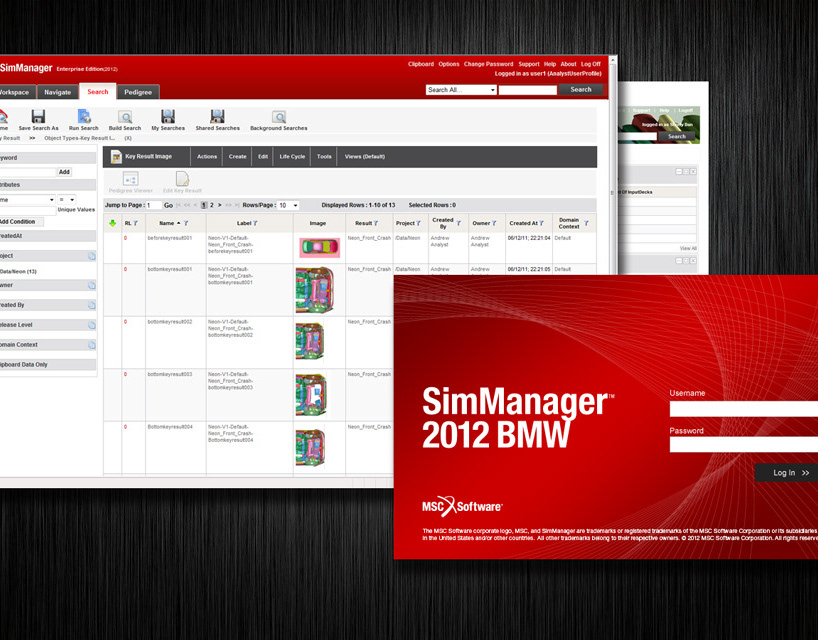Click the Pedigree Viewer icon
Viewport: 818px width, 640px height.
click(x=130, y=179)
